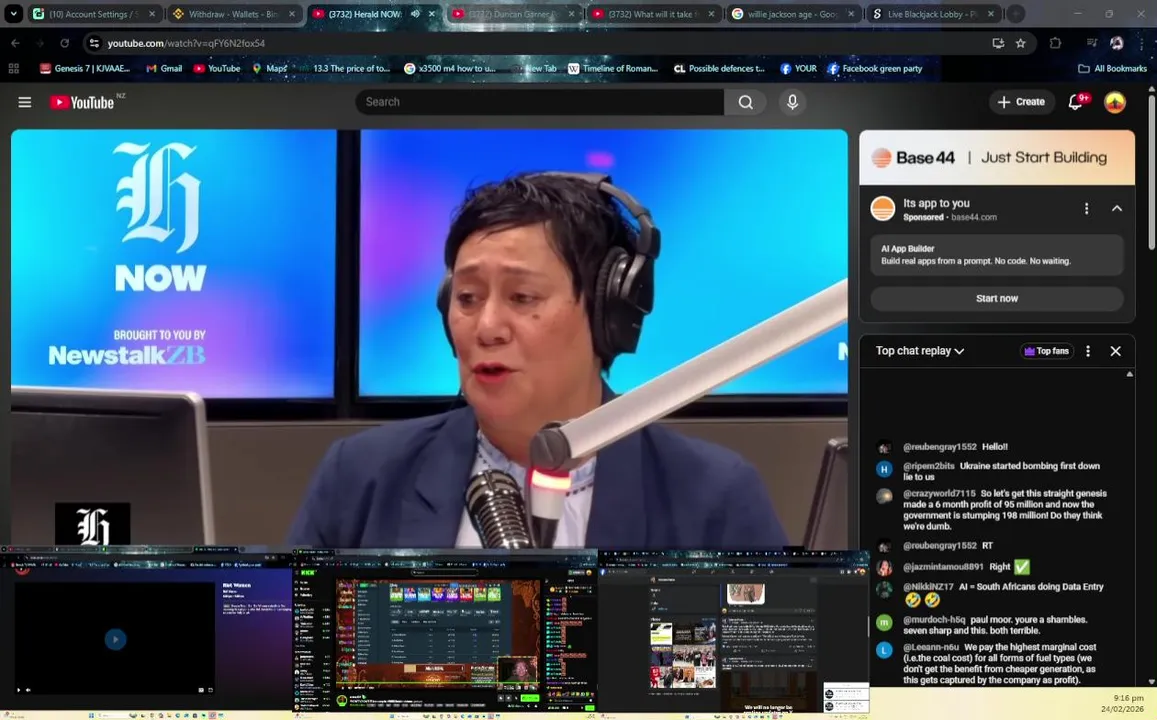The height and width of the screenshot is (720, 1157).
Task: Click the Create button
Action: tap(1021, 102)
